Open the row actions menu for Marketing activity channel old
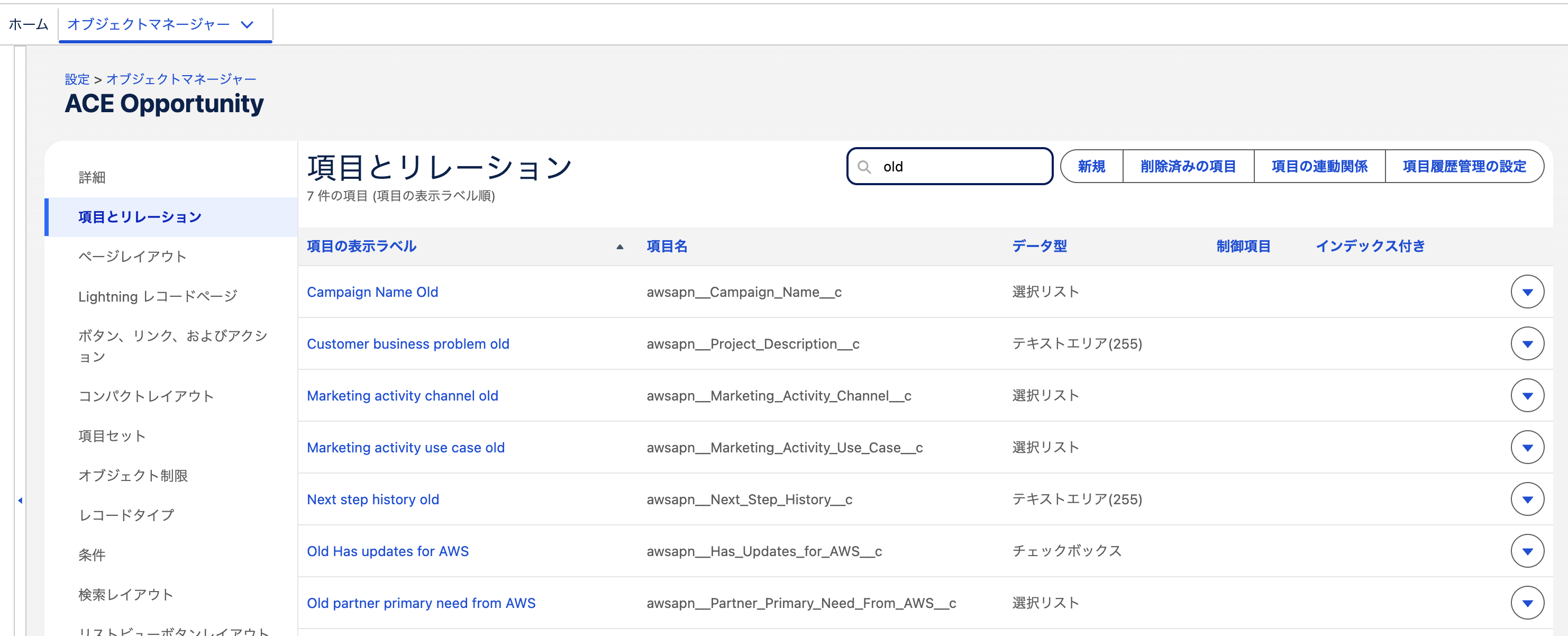 click(x=1527, y=395)
